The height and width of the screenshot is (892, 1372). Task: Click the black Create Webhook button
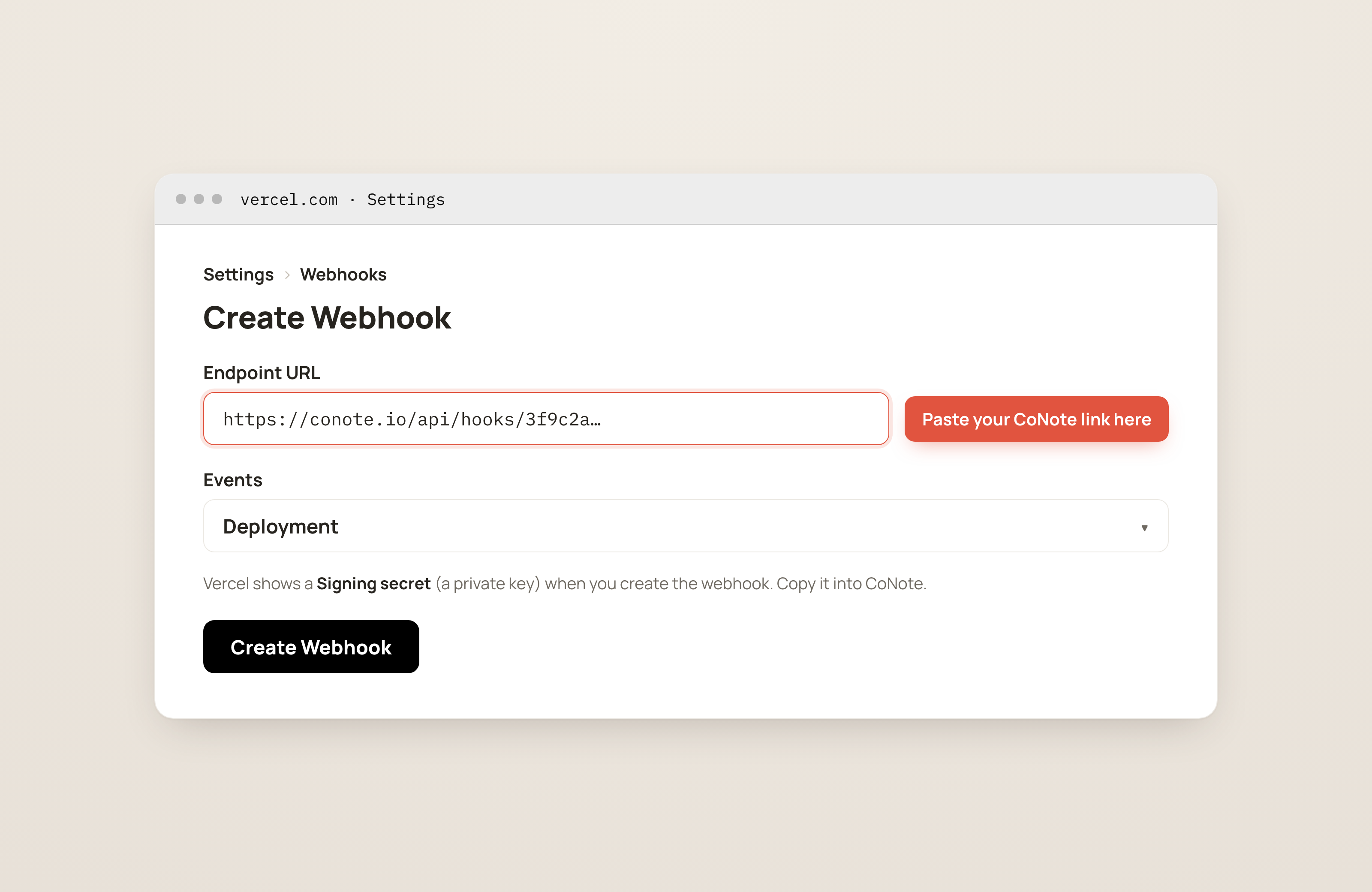[x=311, y=646]
